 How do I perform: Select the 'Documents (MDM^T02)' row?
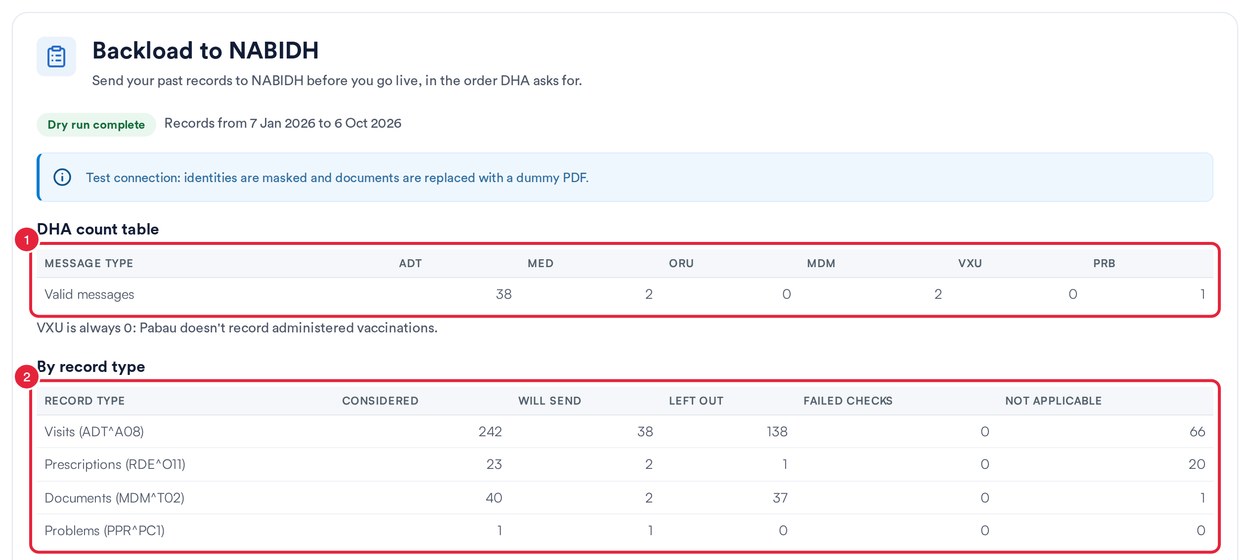tap(625, 498)
